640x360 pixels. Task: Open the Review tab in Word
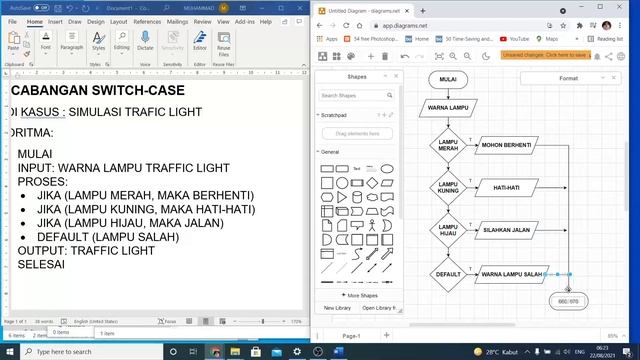202,22
